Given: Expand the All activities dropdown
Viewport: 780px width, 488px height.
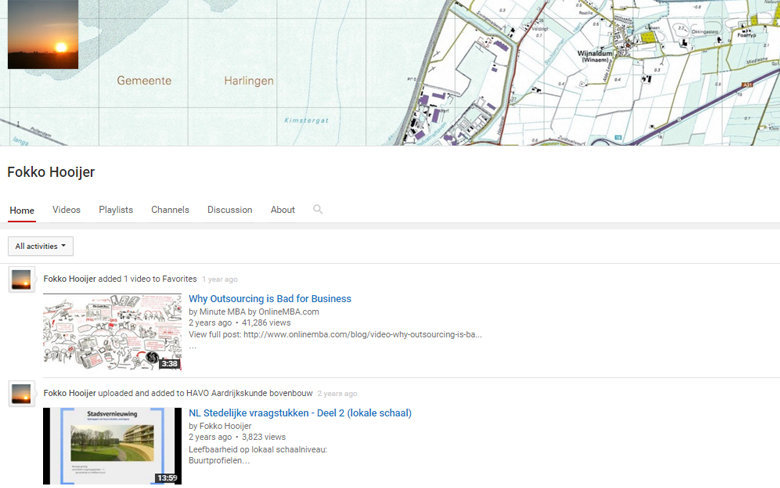Looking at the screenshot, I should pos(41,246).
